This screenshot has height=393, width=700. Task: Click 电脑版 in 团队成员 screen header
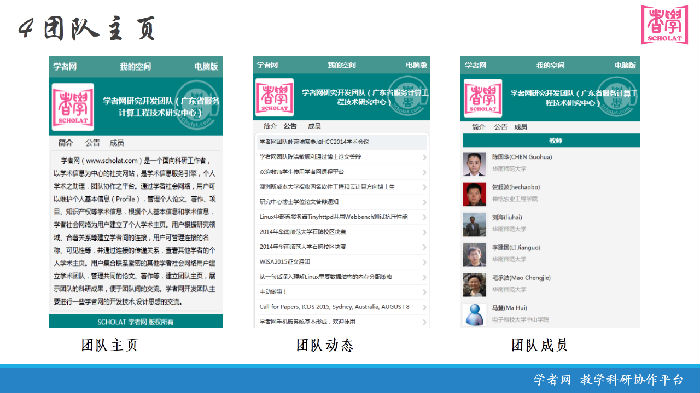(x=625, y=65)
